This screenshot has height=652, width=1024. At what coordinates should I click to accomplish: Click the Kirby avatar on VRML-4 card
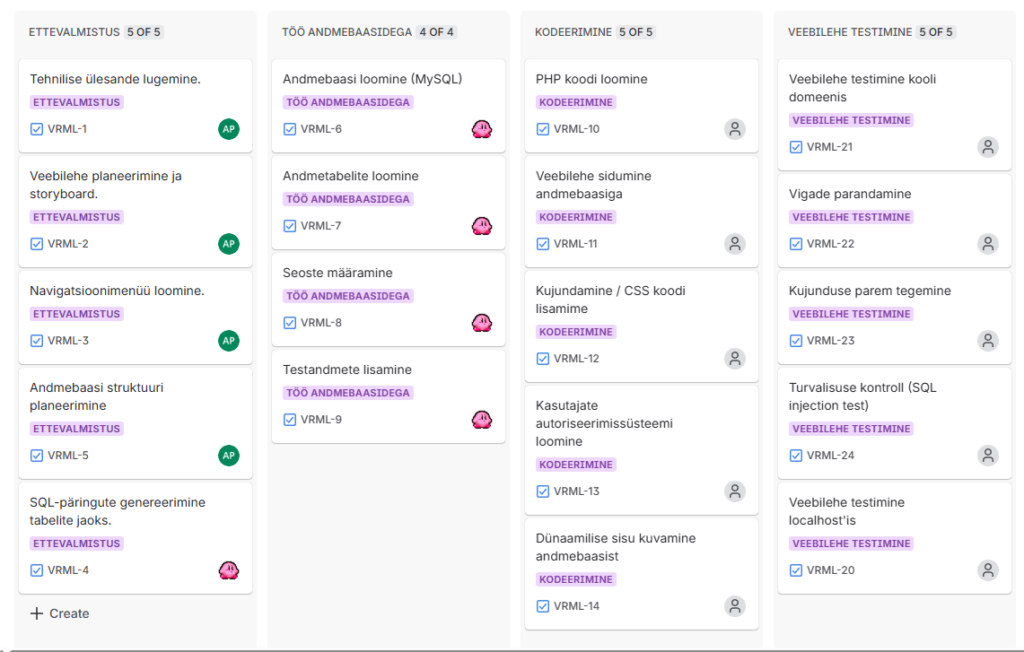[x=229, y=570]
